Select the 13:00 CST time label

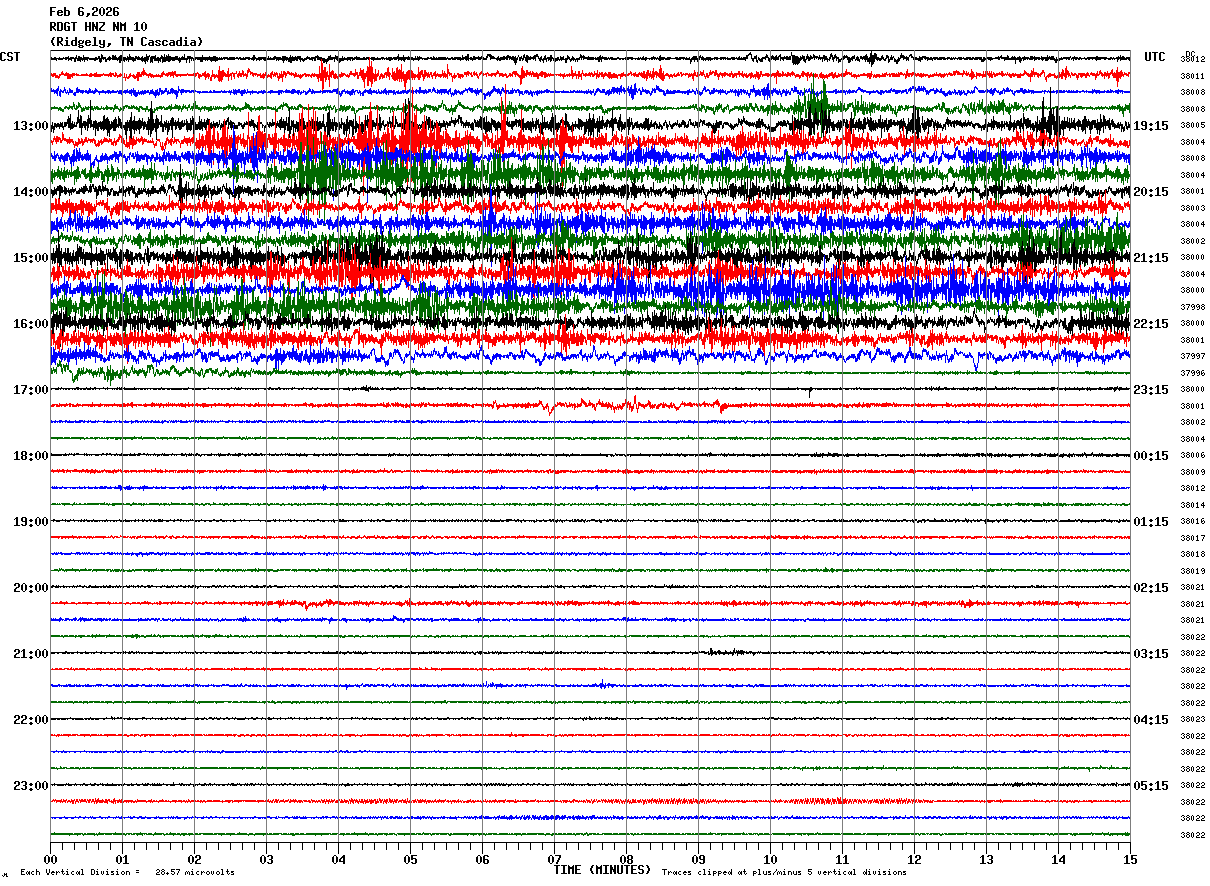pyautogui.click(x=30, y=126)
